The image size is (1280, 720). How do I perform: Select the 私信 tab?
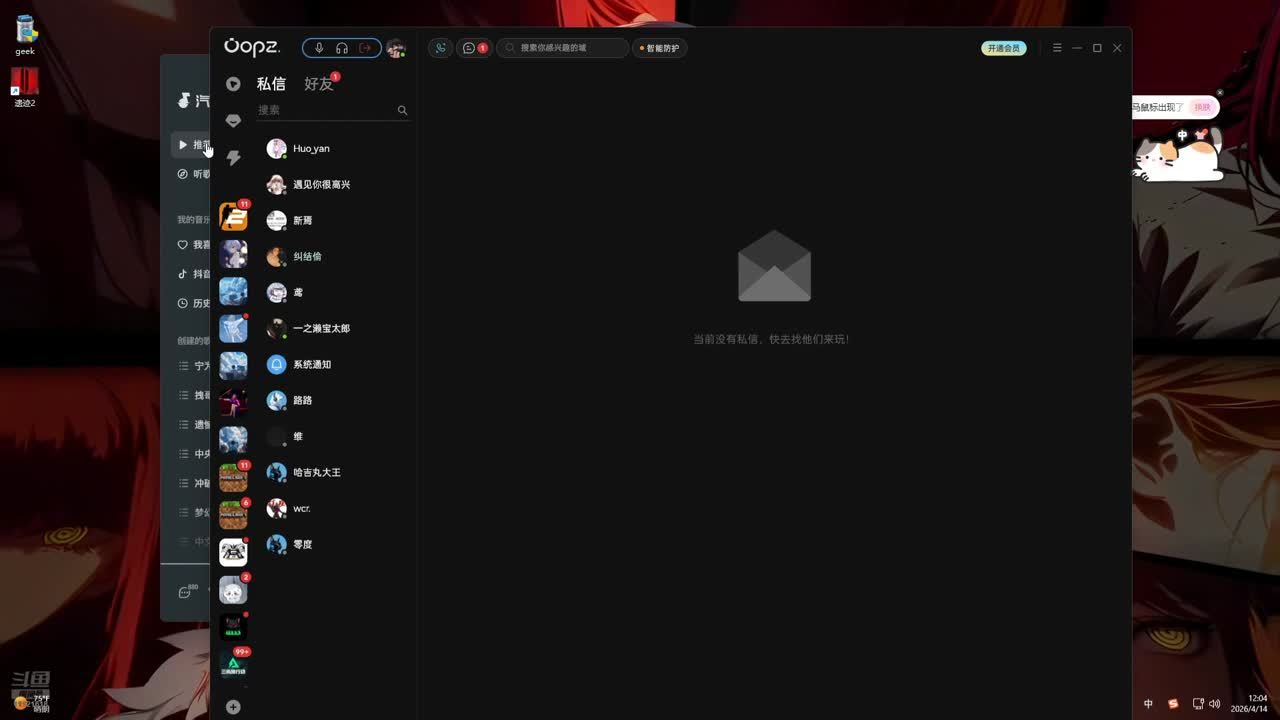pos(271,84)
